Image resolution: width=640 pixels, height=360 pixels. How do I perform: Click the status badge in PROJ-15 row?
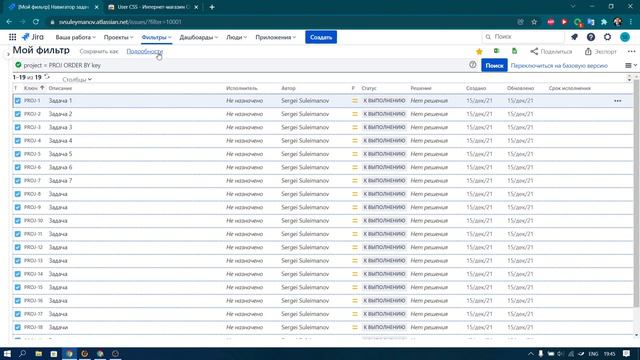coord(384,287)
